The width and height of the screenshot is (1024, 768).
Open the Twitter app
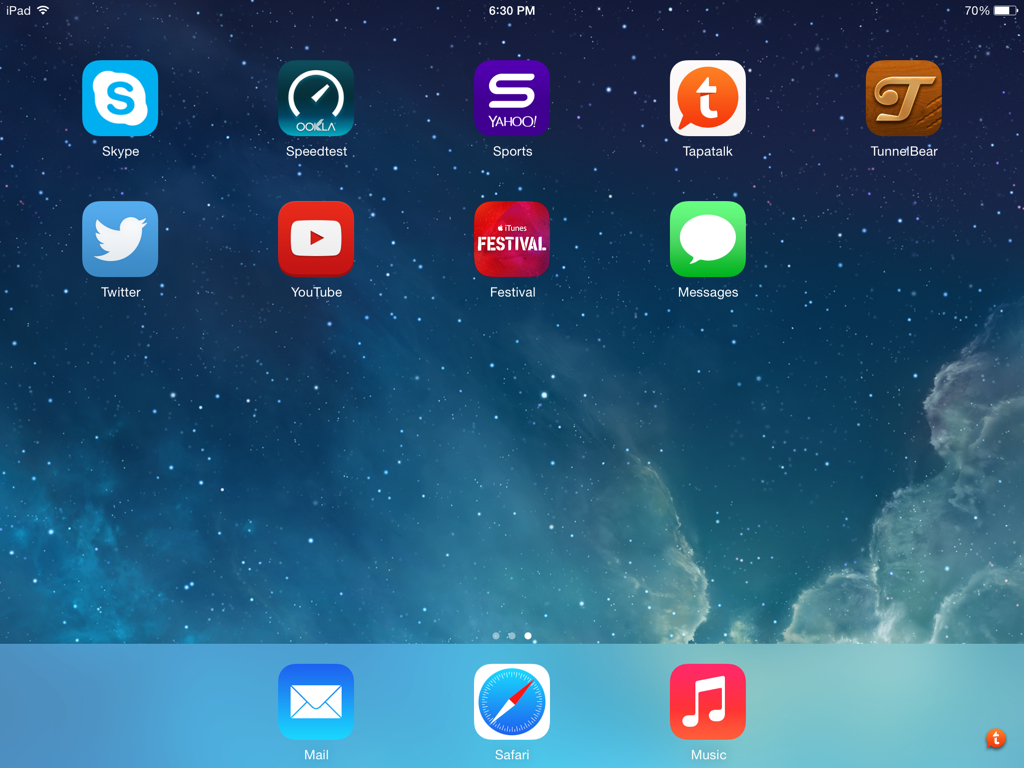pyautogui.click(x=120, y=239)
